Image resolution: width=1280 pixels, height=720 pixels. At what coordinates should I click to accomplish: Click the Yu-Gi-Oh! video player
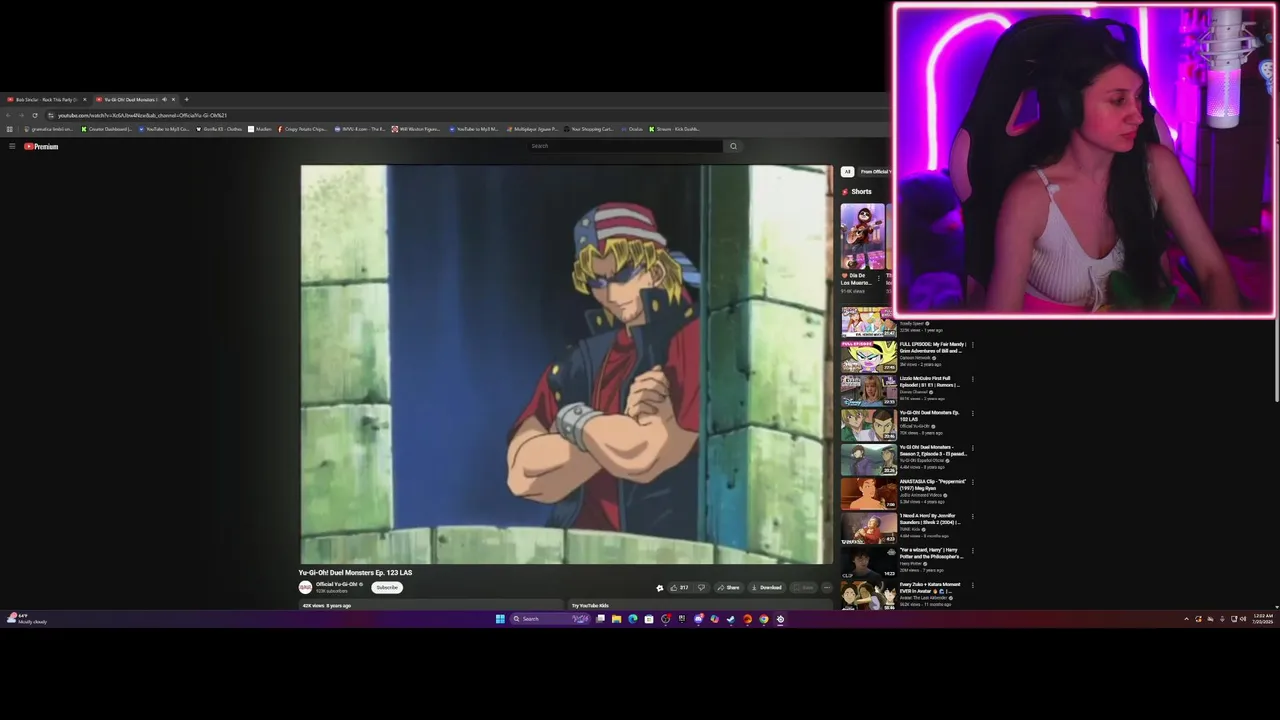pyautogui.click(x=566, y=365)
